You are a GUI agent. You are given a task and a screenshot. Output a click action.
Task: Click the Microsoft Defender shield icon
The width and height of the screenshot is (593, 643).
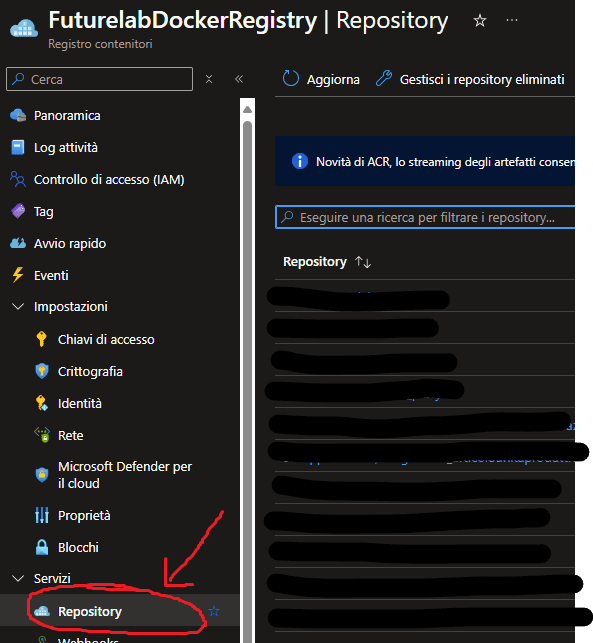pyautogui.click(x=42, y=474)
